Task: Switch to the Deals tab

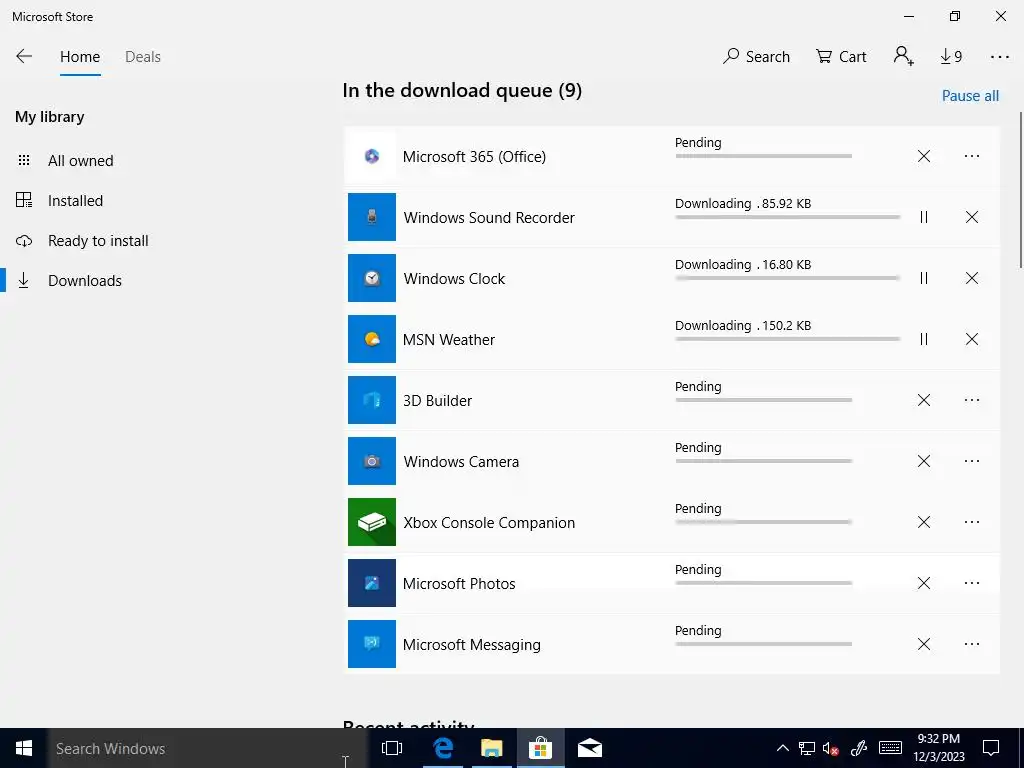Action: [x=142, y=57]
